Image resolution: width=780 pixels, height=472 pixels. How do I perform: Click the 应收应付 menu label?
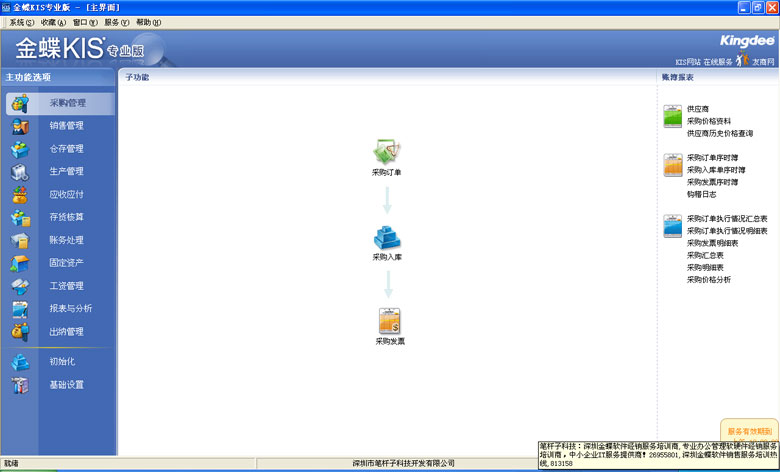pos(67,194)
